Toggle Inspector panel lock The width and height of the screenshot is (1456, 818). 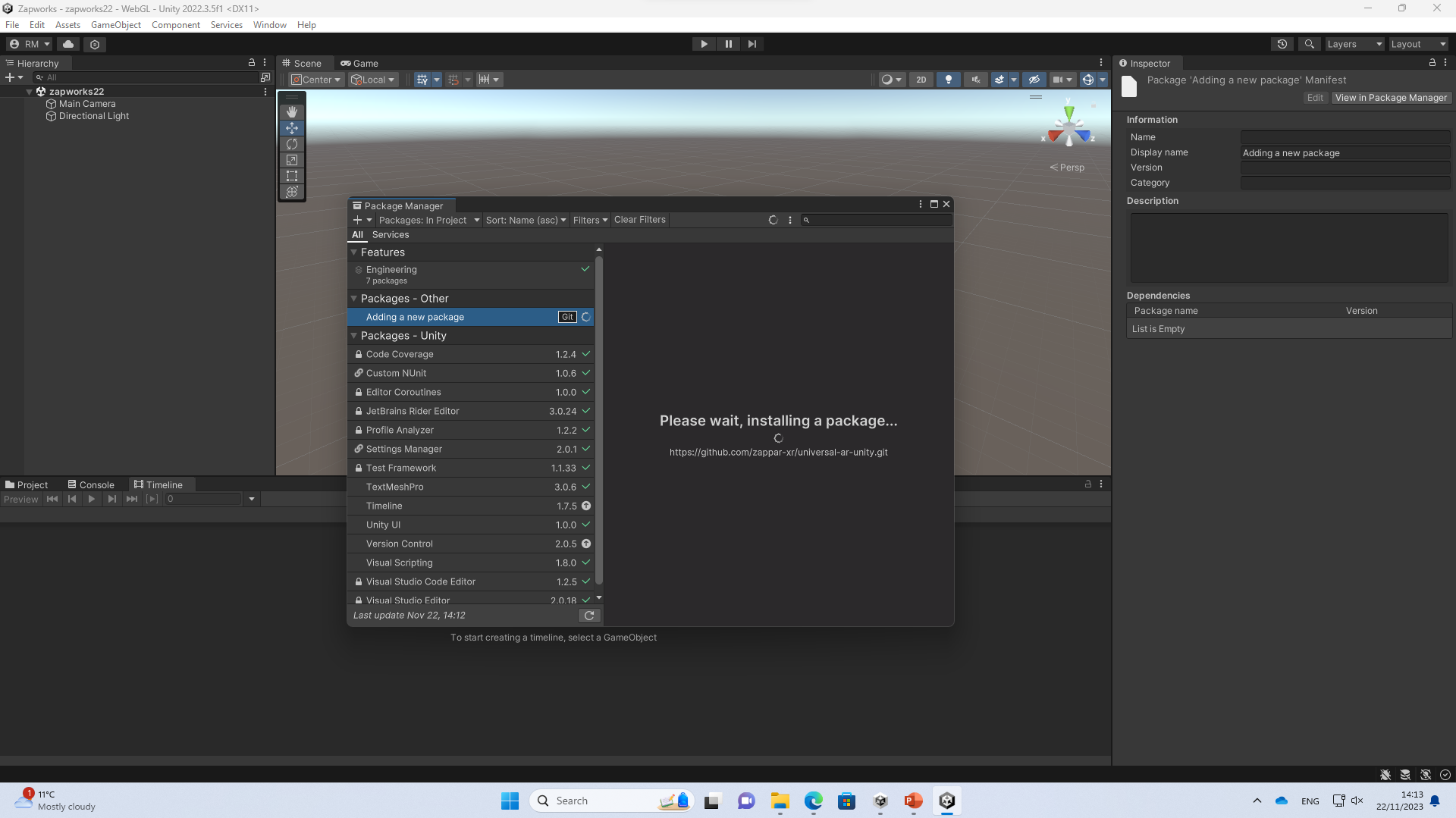click(x=1432, y=63)
